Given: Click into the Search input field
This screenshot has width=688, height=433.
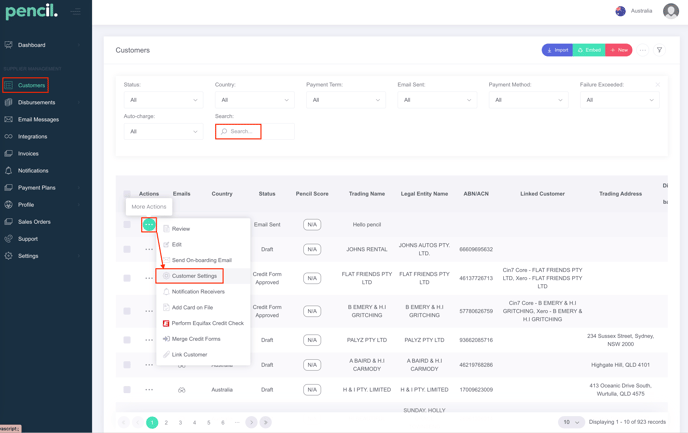Looking at the screenshot, I should pyautogui.click(x=240, y=131).
